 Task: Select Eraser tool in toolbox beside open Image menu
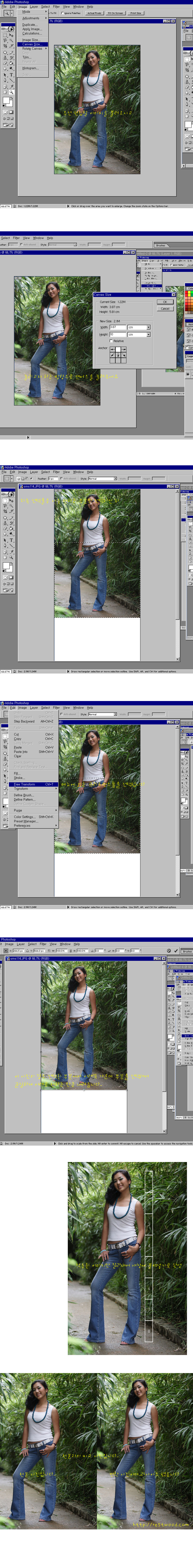(x=5, y=63)
